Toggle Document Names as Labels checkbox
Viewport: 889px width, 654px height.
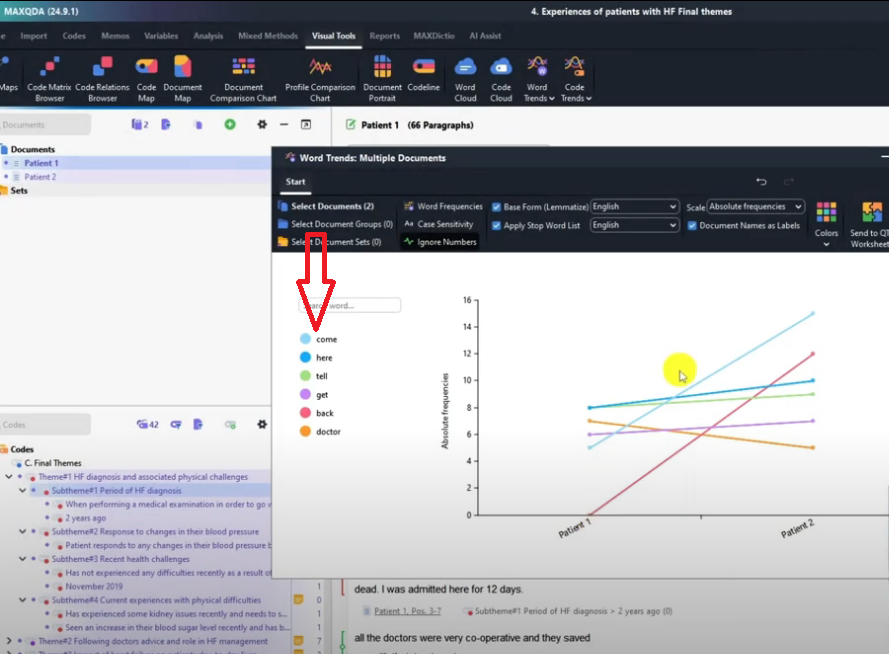[692, 226]
